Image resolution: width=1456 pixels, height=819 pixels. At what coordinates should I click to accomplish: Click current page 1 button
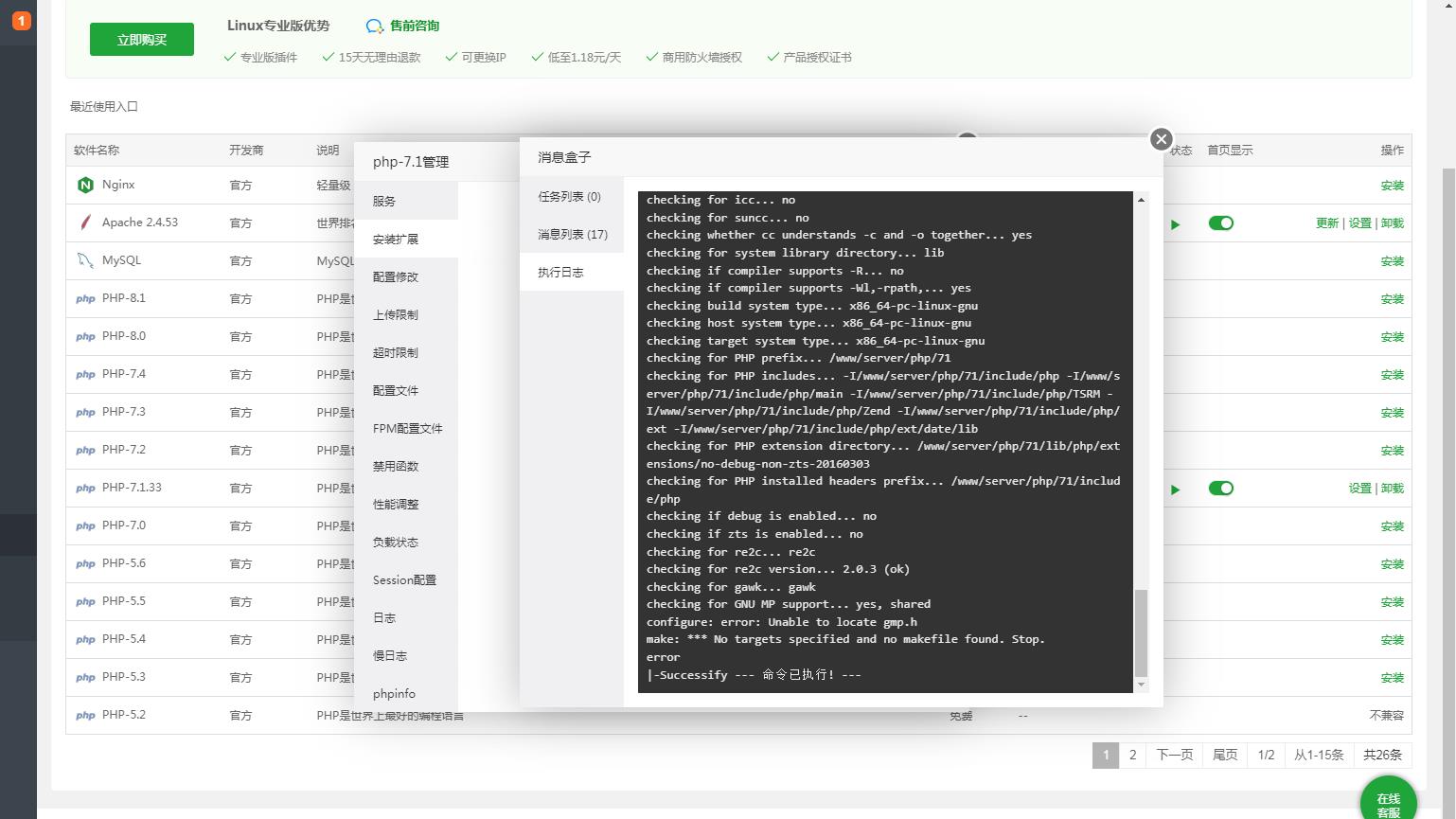[x=1106, y=755]
